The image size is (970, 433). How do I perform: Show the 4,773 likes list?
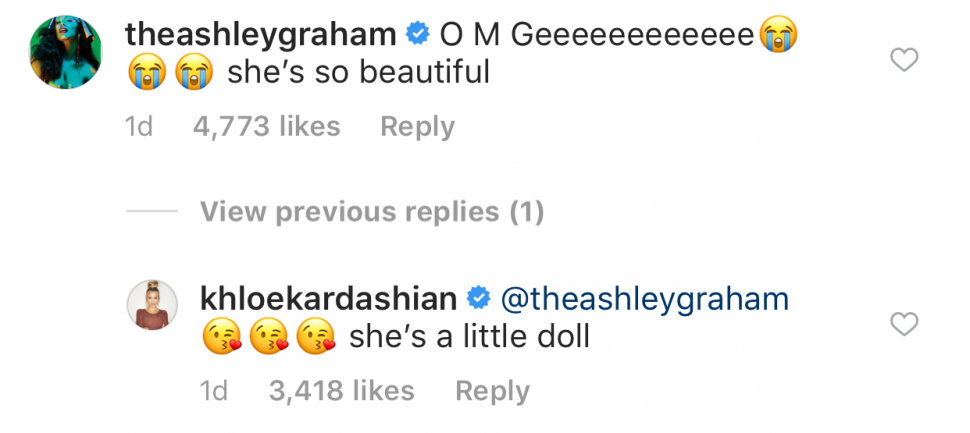pos(264,127)
